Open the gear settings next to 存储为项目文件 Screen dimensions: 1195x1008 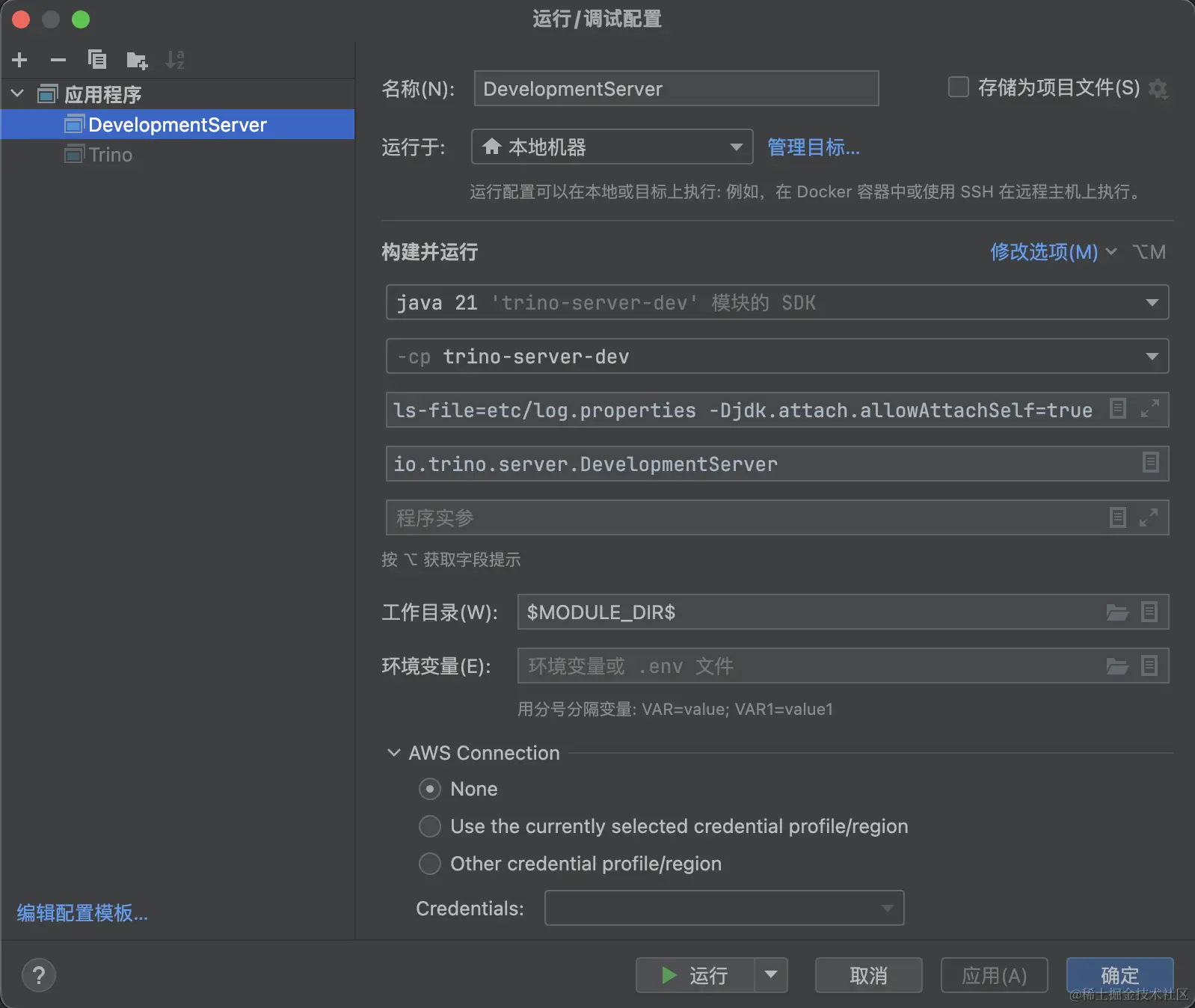(x=1158, y=89)
